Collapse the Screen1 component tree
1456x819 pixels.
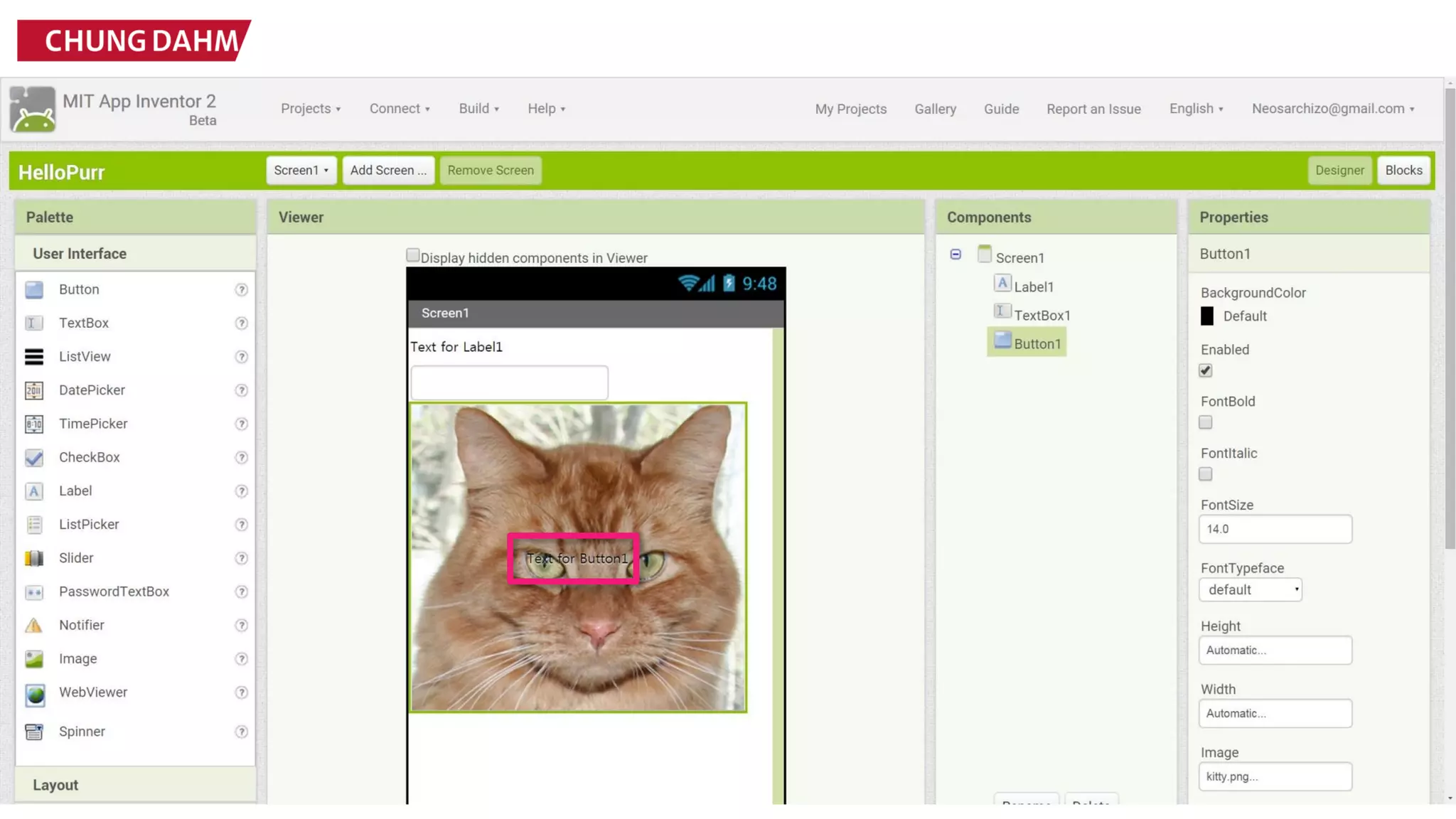point(955,255)
